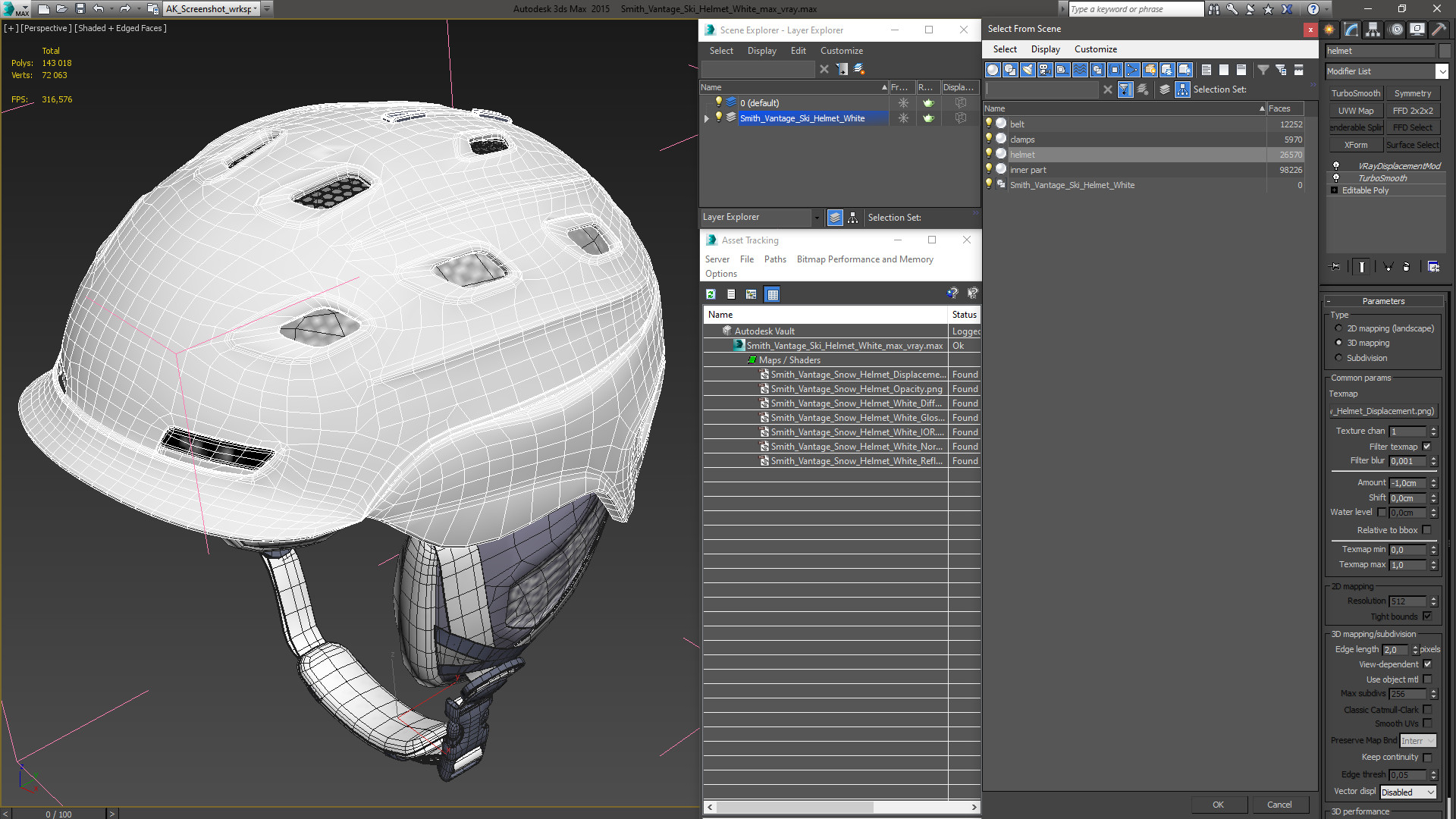Image resolution: width=1456 pixels, height=819 pixels.
Task: Select 2D mapping (landscape) radio button
Action: pos(1338,328)
